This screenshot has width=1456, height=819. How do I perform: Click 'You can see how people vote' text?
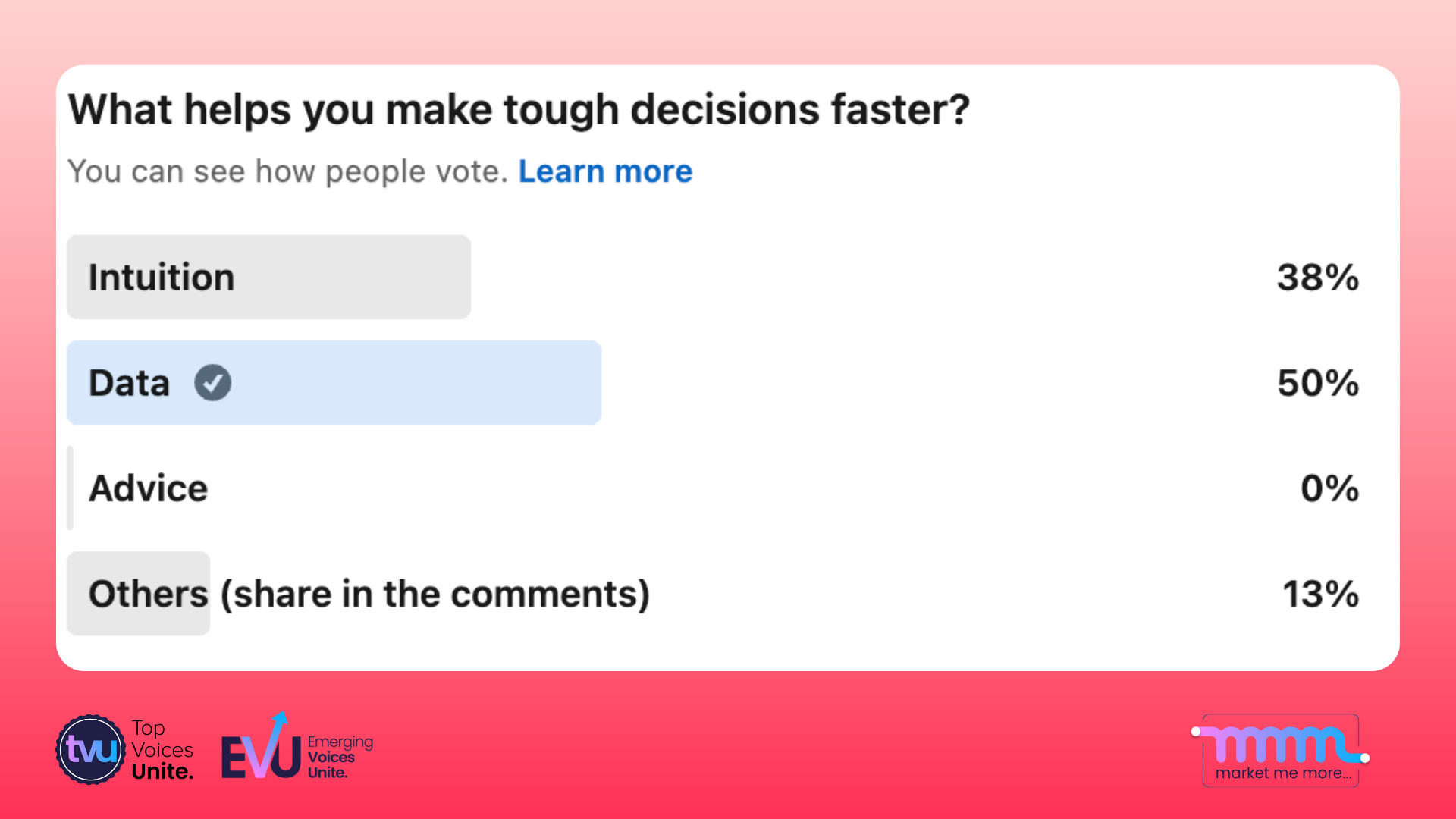[x=287, y=171]
